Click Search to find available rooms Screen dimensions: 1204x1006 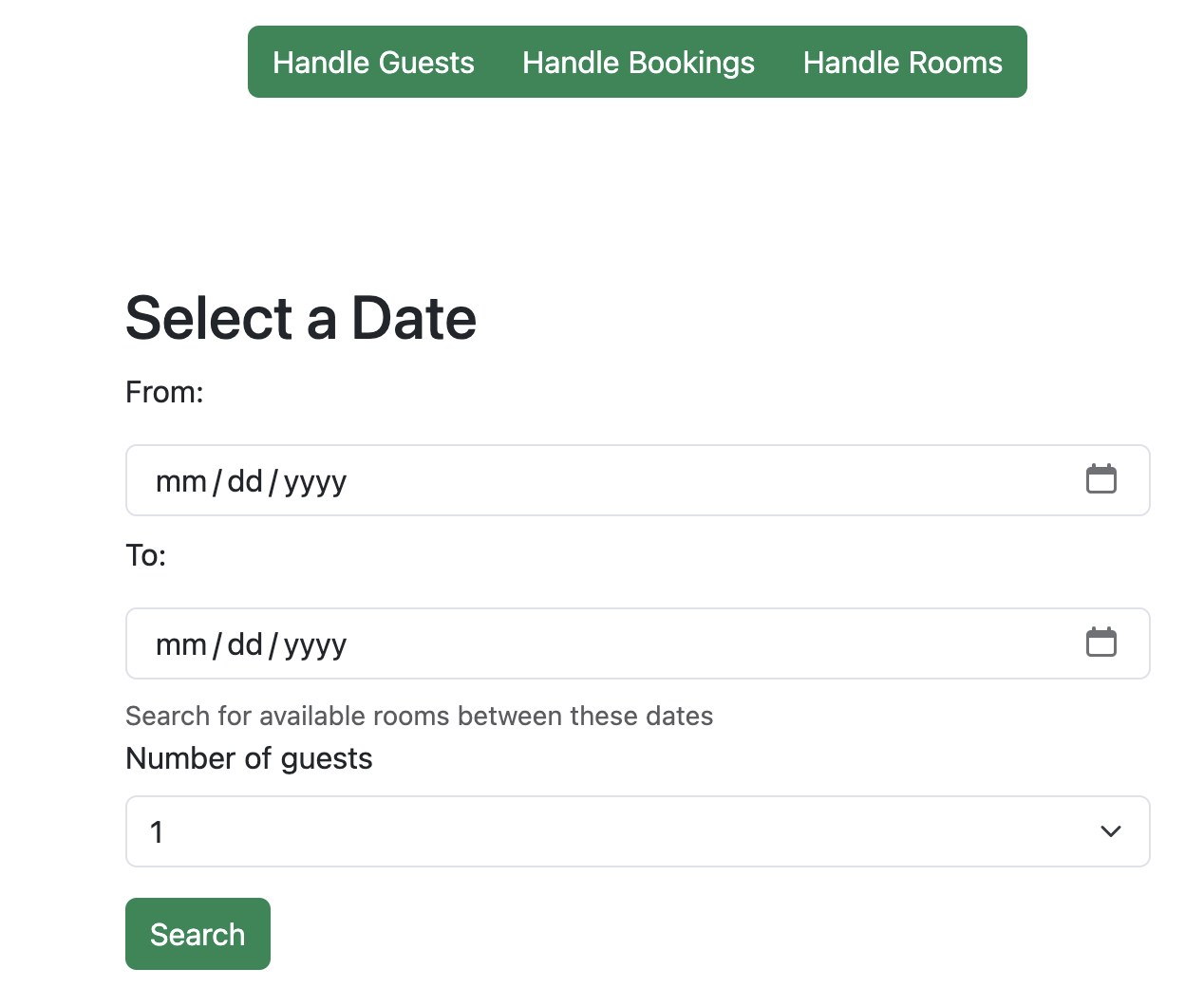pyautogui.click(x=198, y=933)
